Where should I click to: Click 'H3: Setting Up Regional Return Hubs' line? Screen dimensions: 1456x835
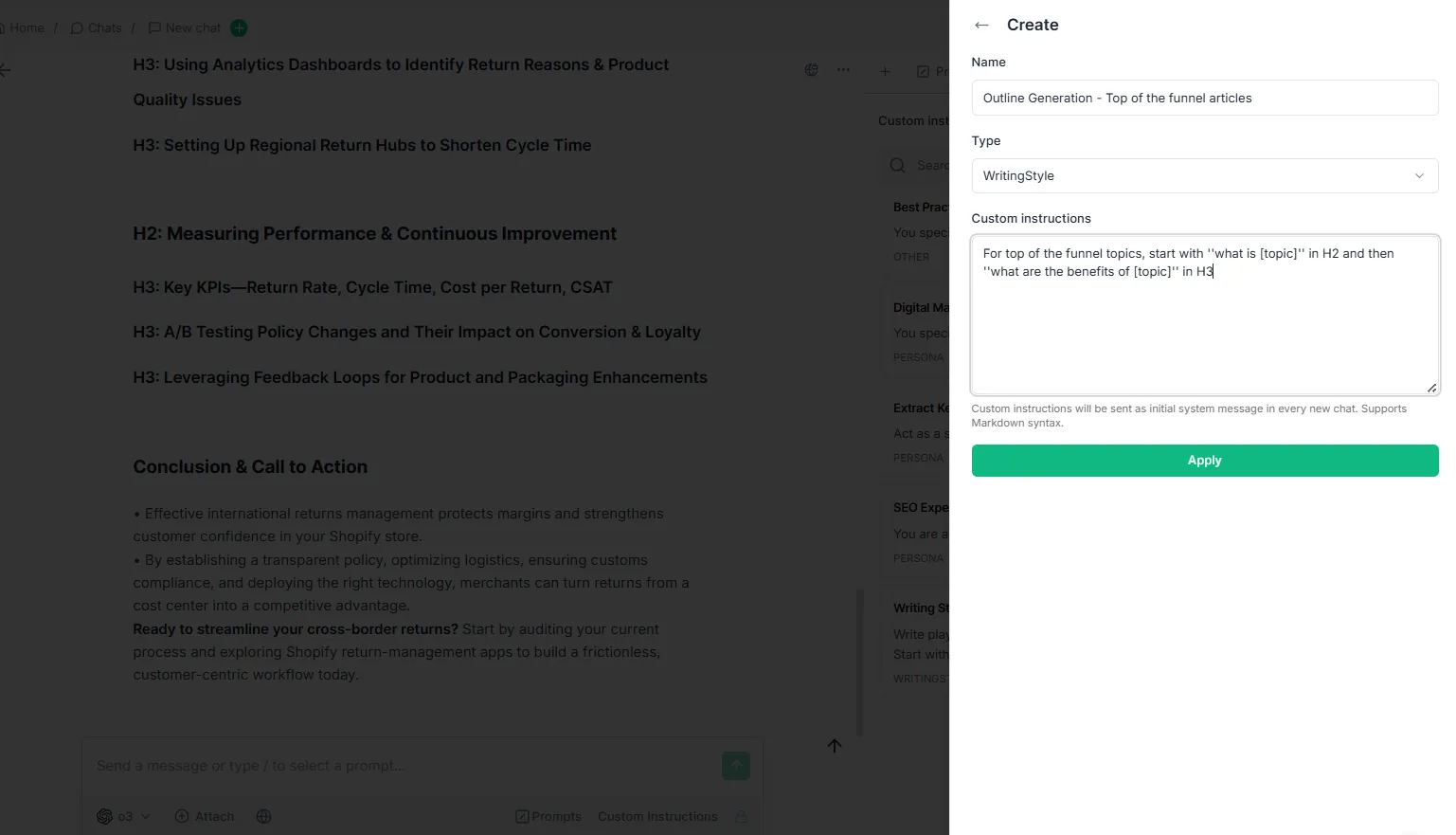pos(362,145)
